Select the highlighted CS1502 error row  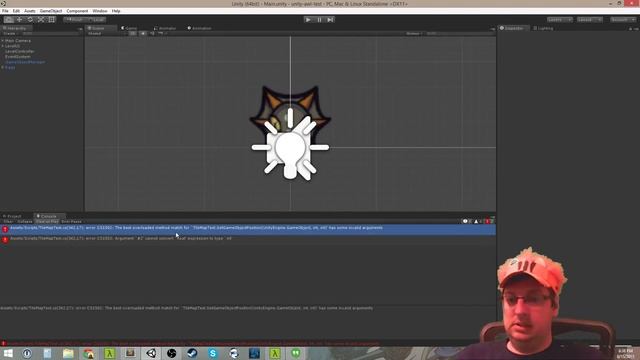pyautogui.click(x=248, y=229)
